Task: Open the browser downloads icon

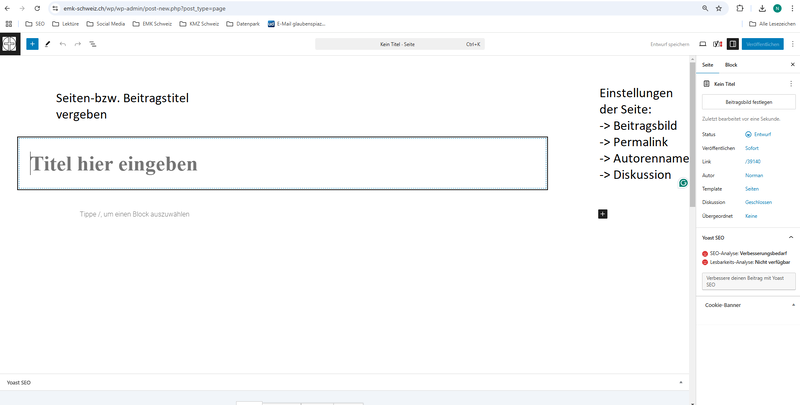Action: click(762, 9)
